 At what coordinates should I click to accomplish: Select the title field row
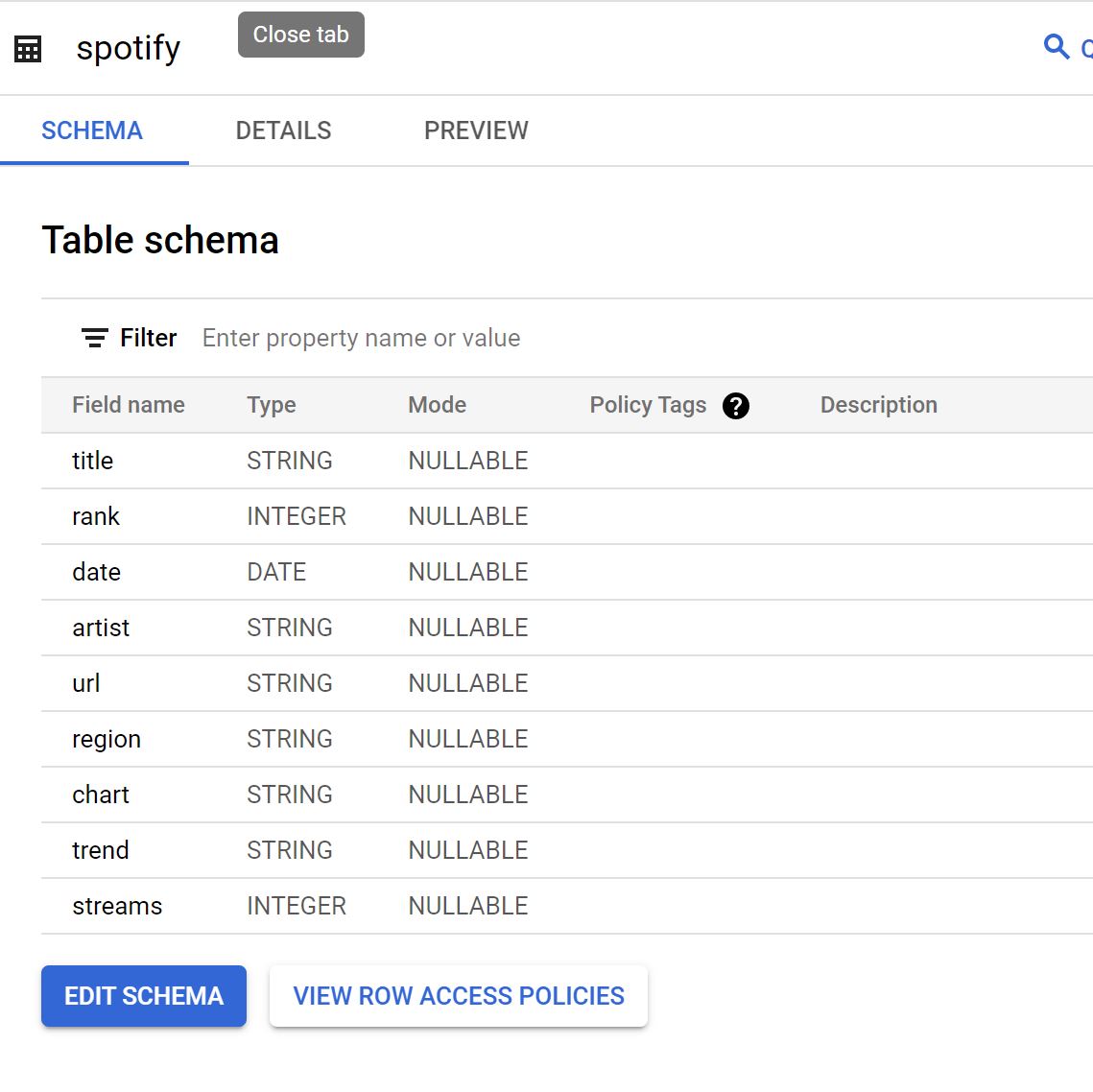point(567,461)
